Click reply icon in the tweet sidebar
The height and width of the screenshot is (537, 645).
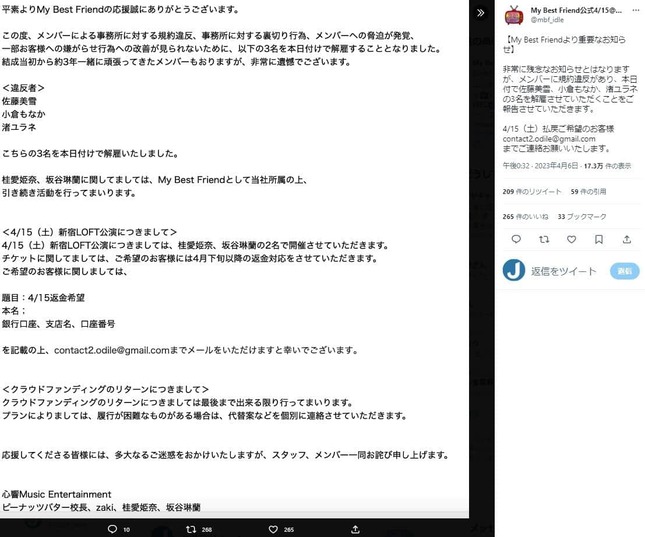pos(515,240)
